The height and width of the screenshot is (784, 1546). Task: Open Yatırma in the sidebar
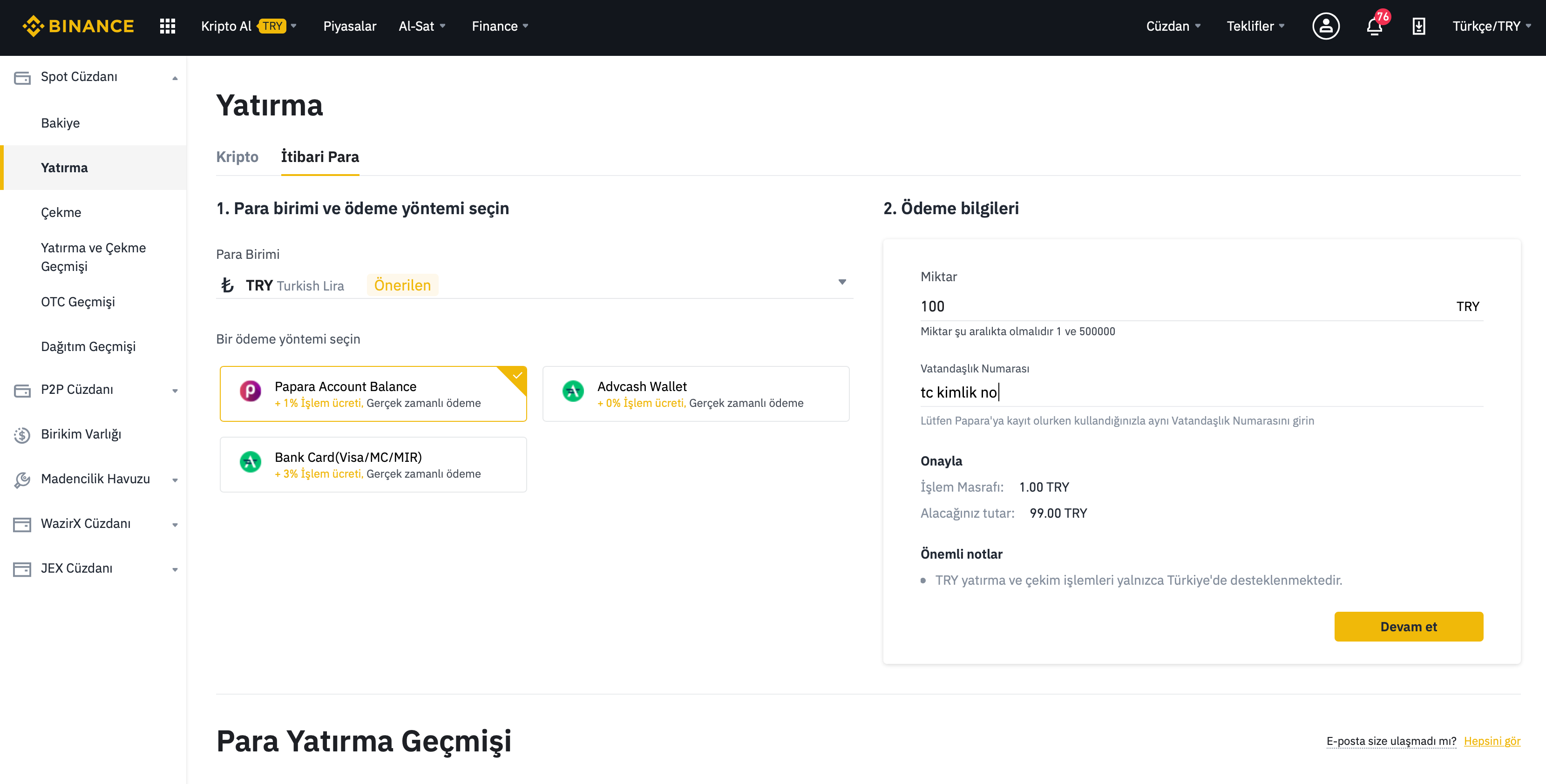(93, 168)
